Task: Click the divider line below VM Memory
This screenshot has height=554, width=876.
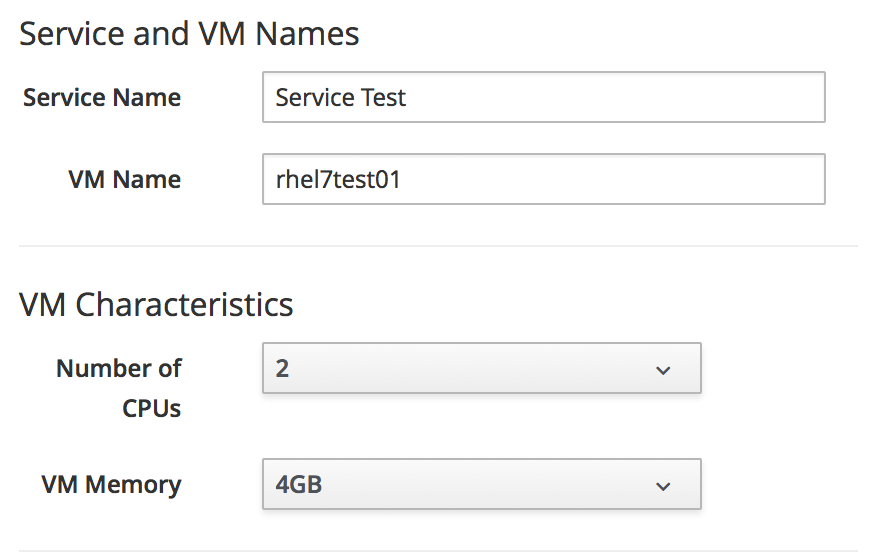Action: click(x=438, y=551)
